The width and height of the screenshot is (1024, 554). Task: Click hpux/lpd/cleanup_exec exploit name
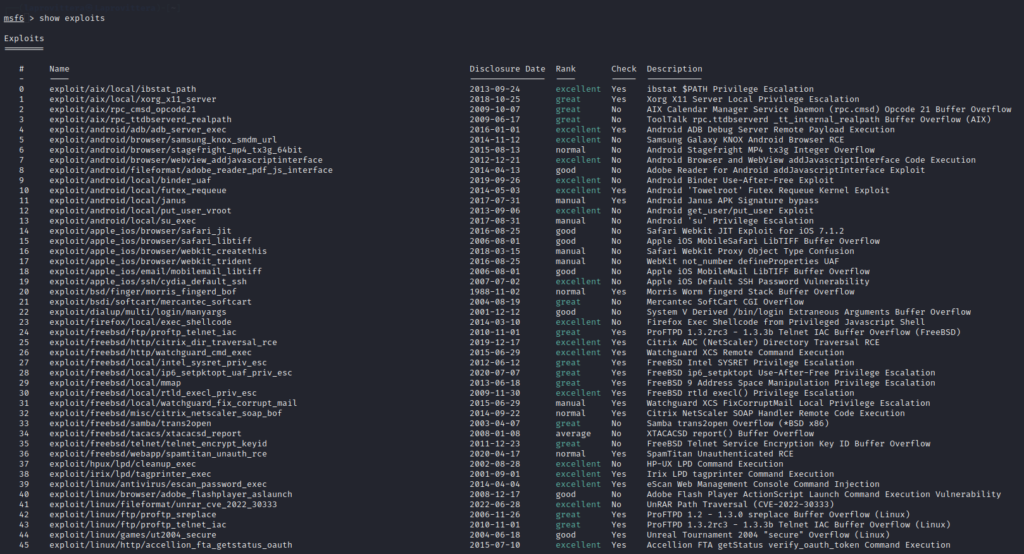[x=122, y=464]
